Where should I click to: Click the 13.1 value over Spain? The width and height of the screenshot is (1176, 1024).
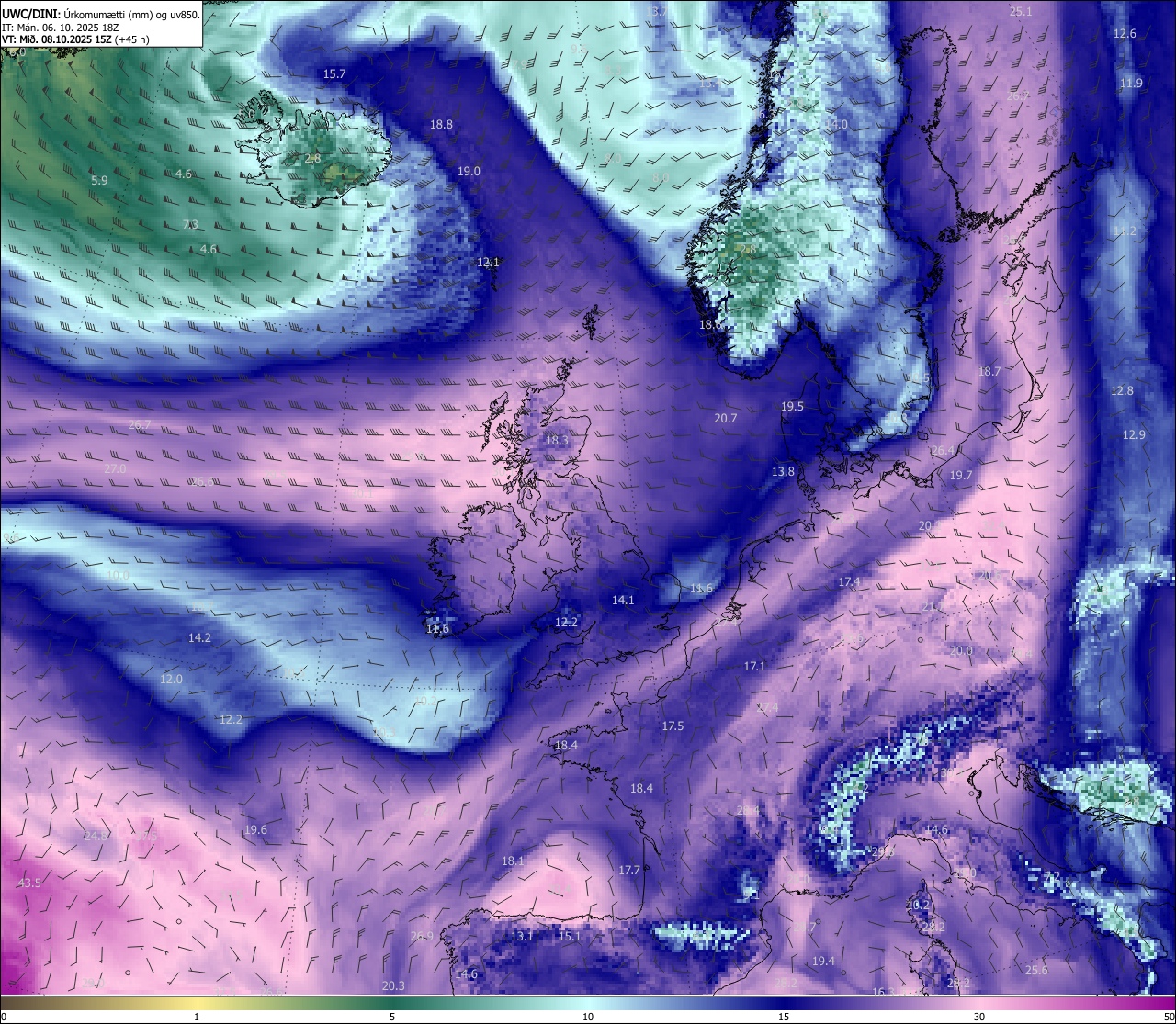coord(522,937)
